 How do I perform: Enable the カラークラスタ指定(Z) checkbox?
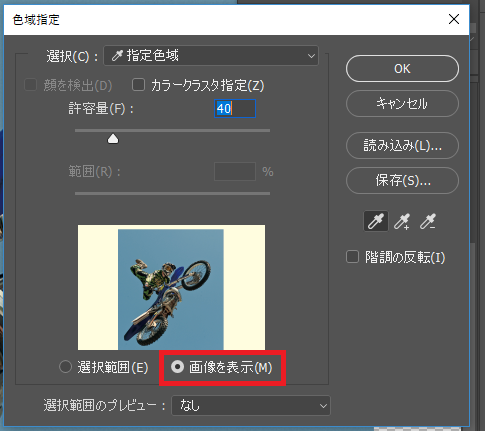[138, 85]
